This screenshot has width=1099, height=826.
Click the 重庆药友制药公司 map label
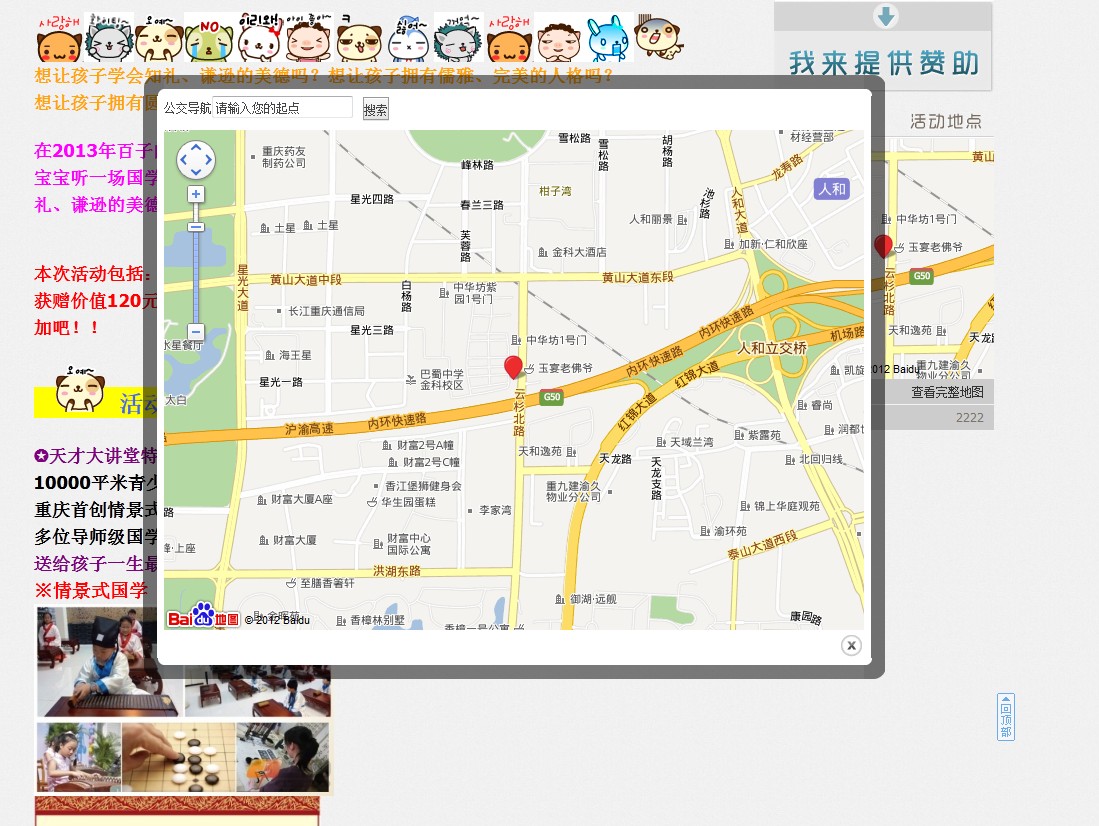tap(284, 157)
